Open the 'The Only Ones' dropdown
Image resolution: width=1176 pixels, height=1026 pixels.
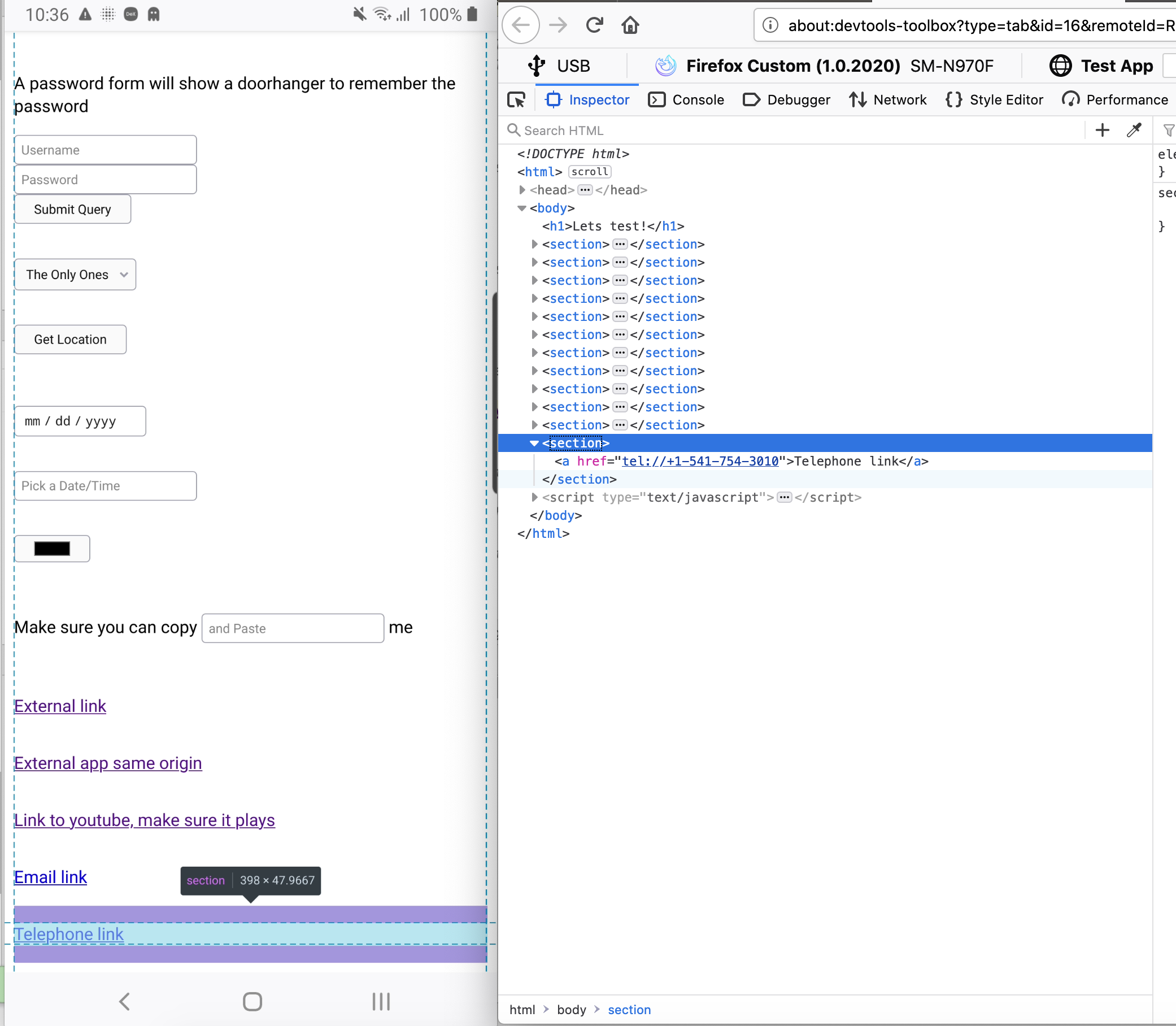point(75,274)
